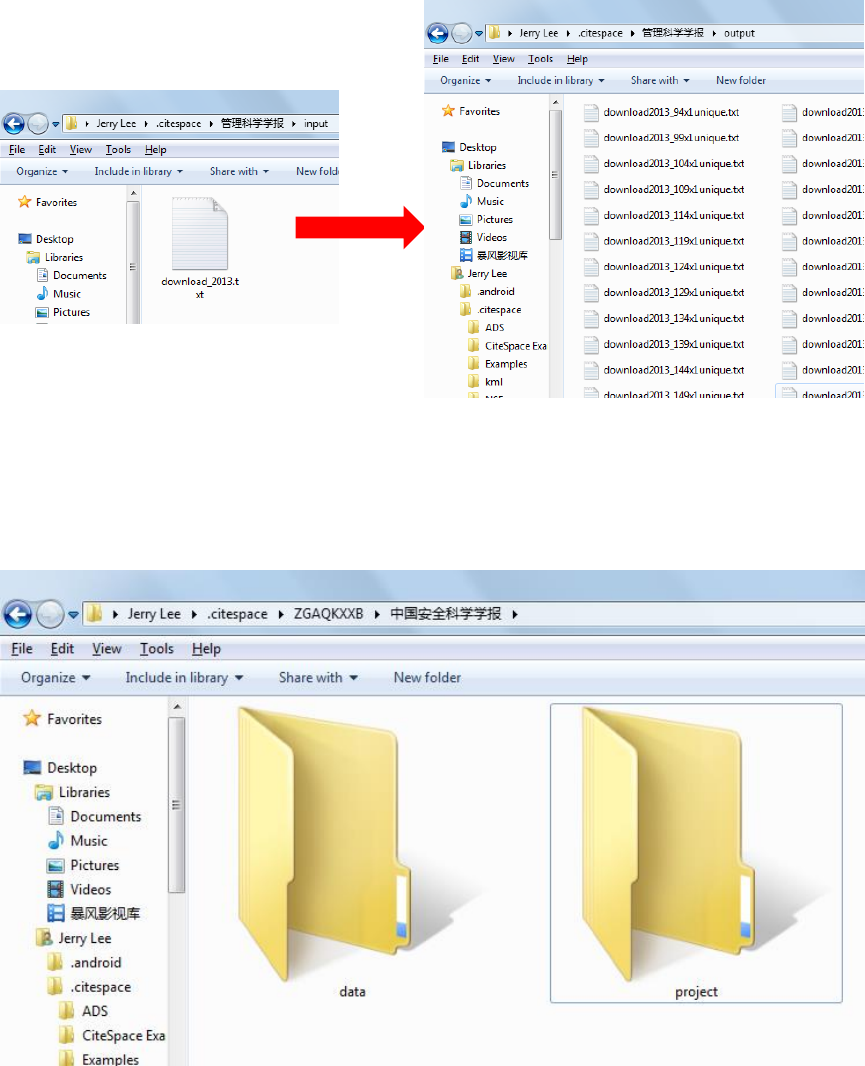The height and width of the screenshot is (1066, 865).
Task: Open Music in the input window sidebar
Action: (x=67, y=294)
